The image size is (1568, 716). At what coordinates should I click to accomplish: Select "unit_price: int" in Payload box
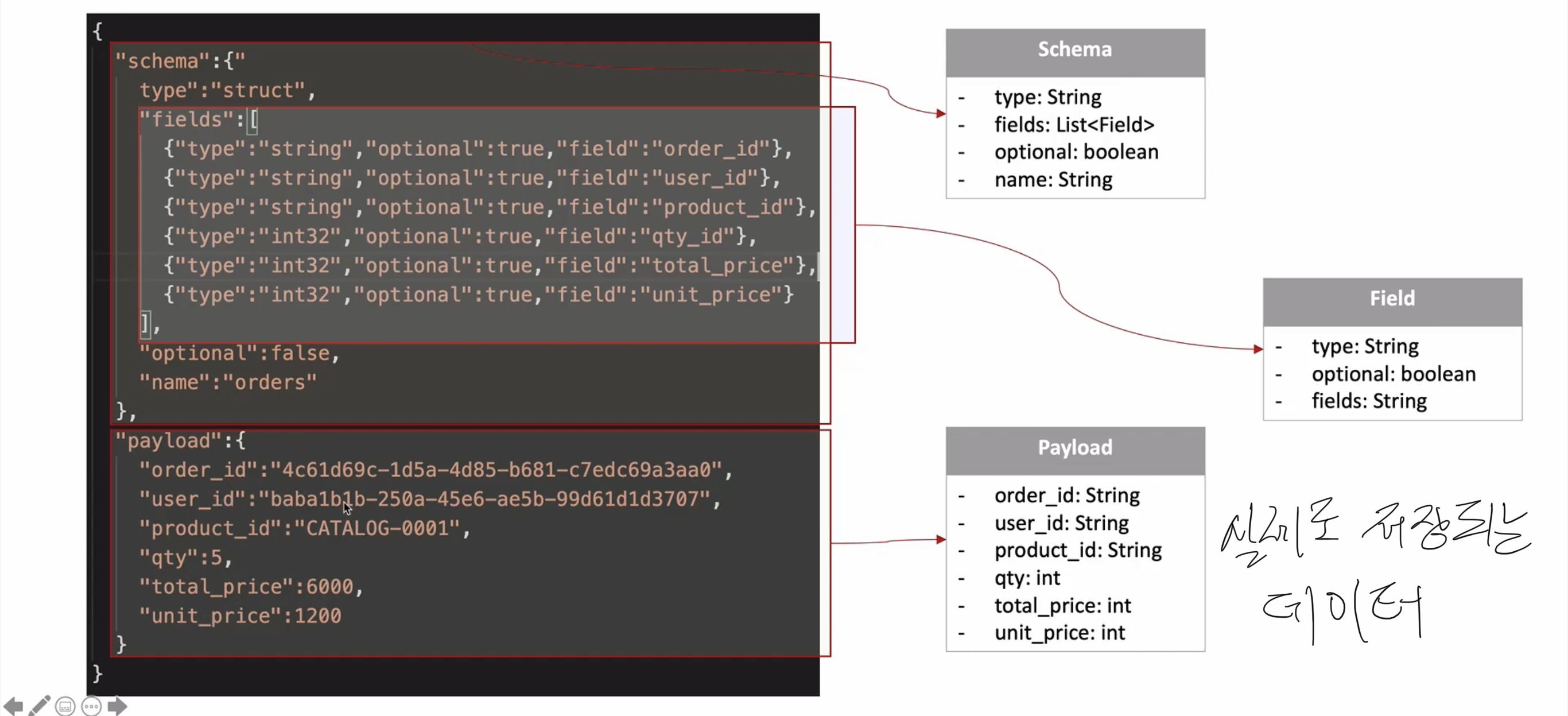(1059, 633)
